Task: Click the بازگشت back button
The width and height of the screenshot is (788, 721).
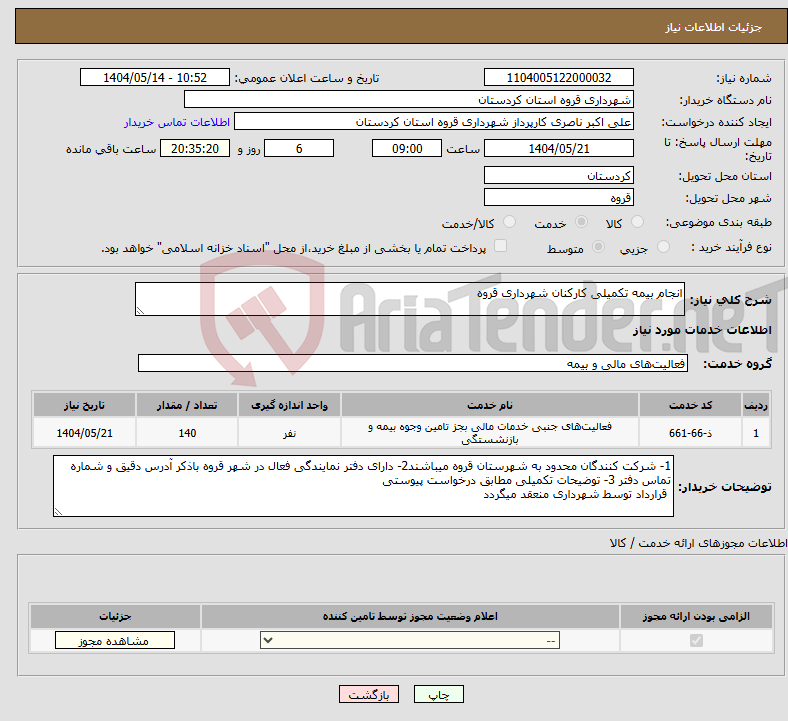Action: pyautogui.click(x=368, y=694)
